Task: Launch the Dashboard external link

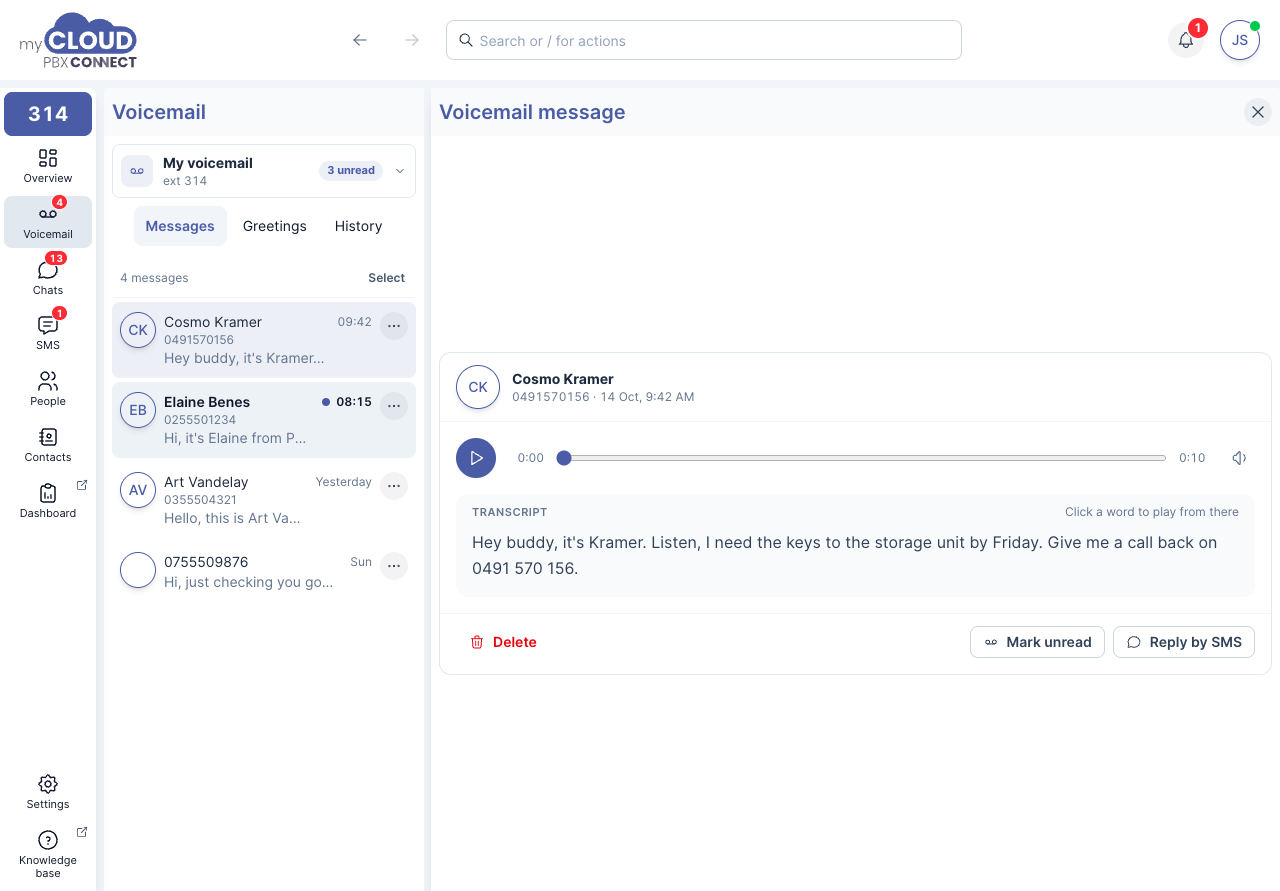Action: (x=48, y=501)
